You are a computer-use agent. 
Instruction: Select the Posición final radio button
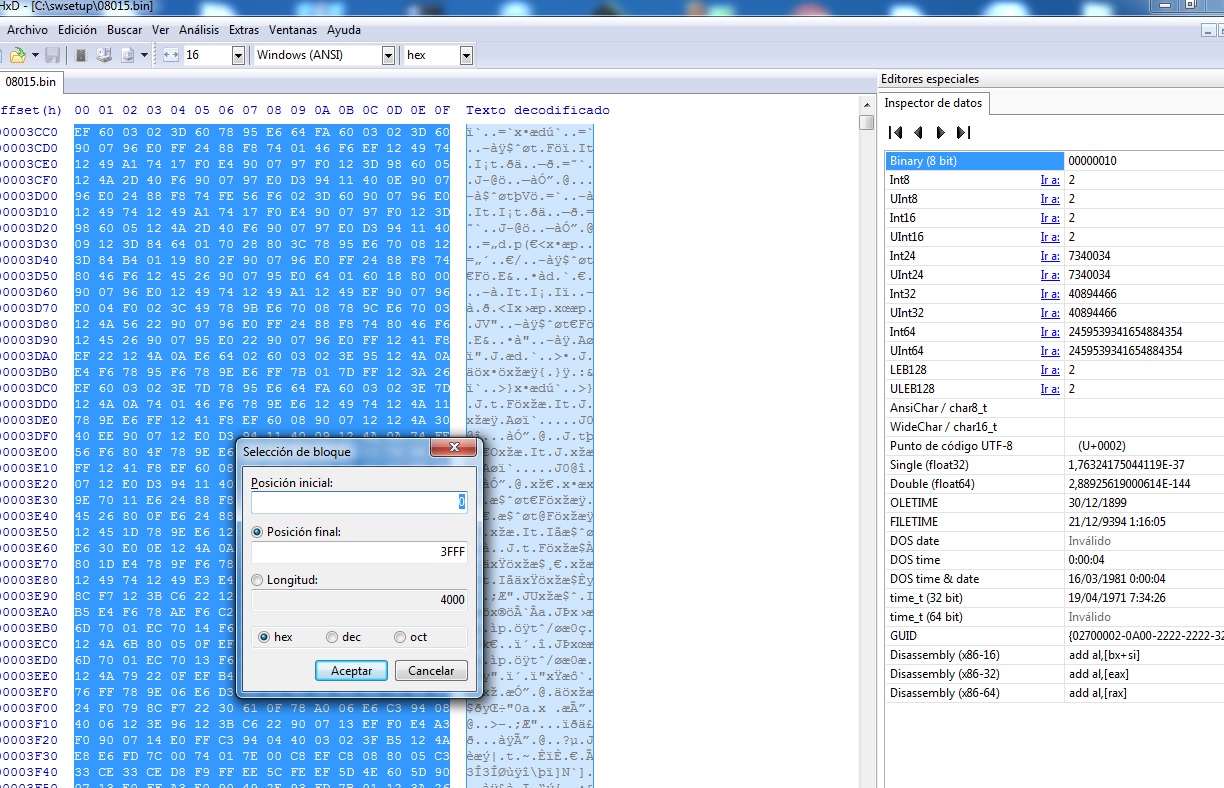258,532
